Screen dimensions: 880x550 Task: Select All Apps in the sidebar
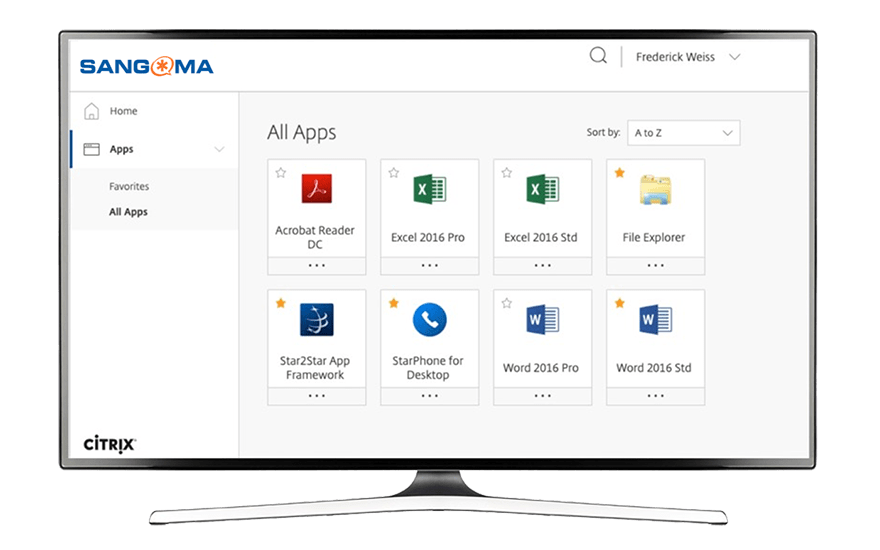[128, 212]
